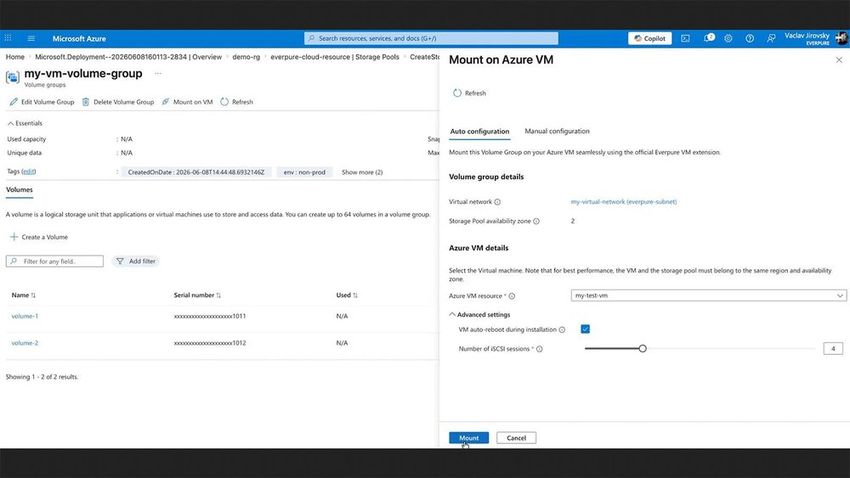Switch to Auto configuration tab

(x=480, y=131)
